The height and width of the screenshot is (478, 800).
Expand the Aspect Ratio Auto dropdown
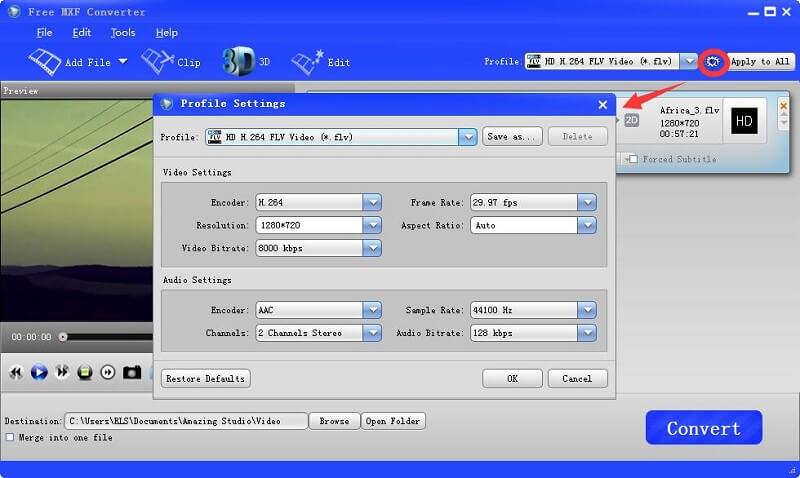[587, 225]
